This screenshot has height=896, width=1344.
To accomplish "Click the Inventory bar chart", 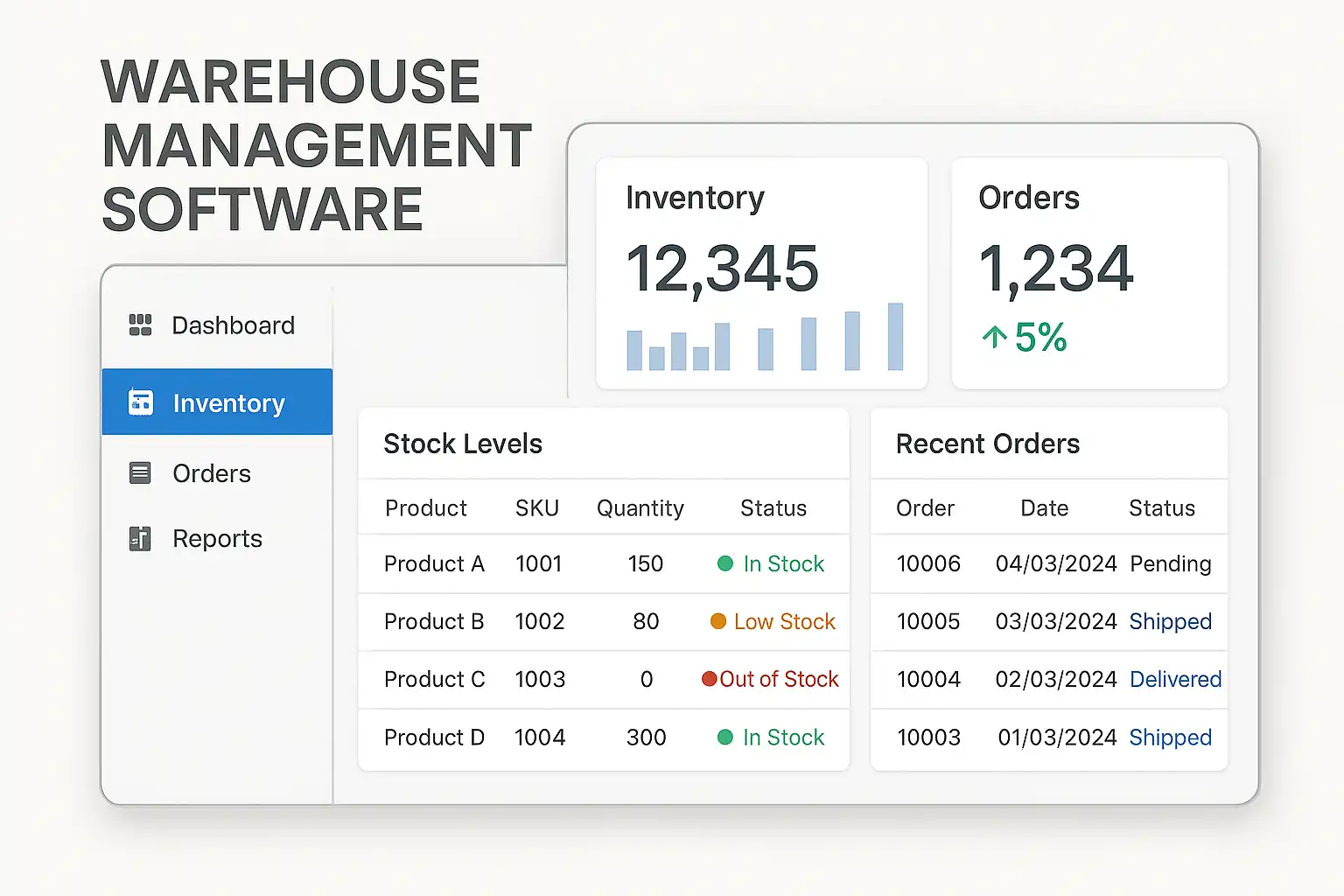I will pos(764,339).
